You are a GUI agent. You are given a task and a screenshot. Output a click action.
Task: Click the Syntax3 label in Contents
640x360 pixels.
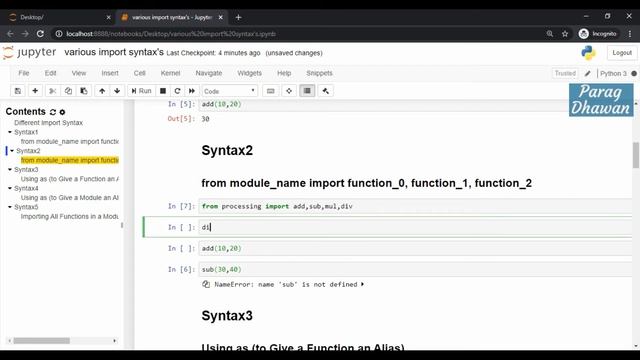click(x=26, y=169)
